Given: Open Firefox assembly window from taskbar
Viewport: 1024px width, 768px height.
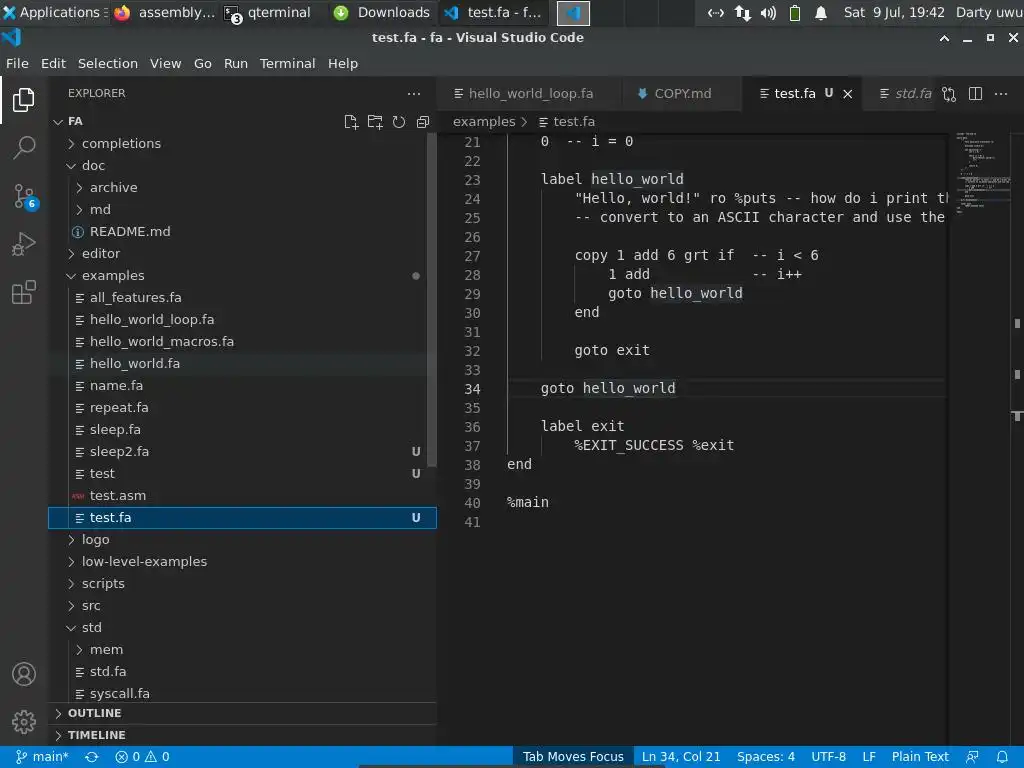Looking at the screenshot, I should tap(165, 12).
